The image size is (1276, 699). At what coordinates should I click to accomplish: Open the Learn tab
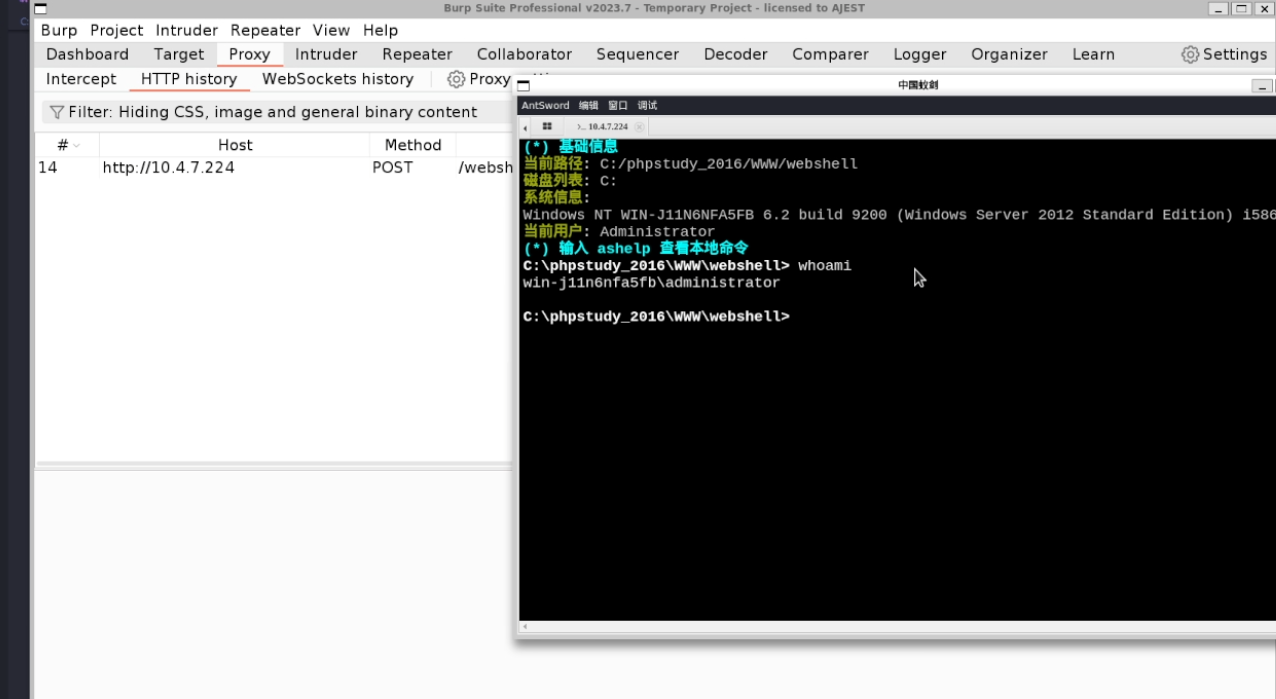click(1093, 54)
